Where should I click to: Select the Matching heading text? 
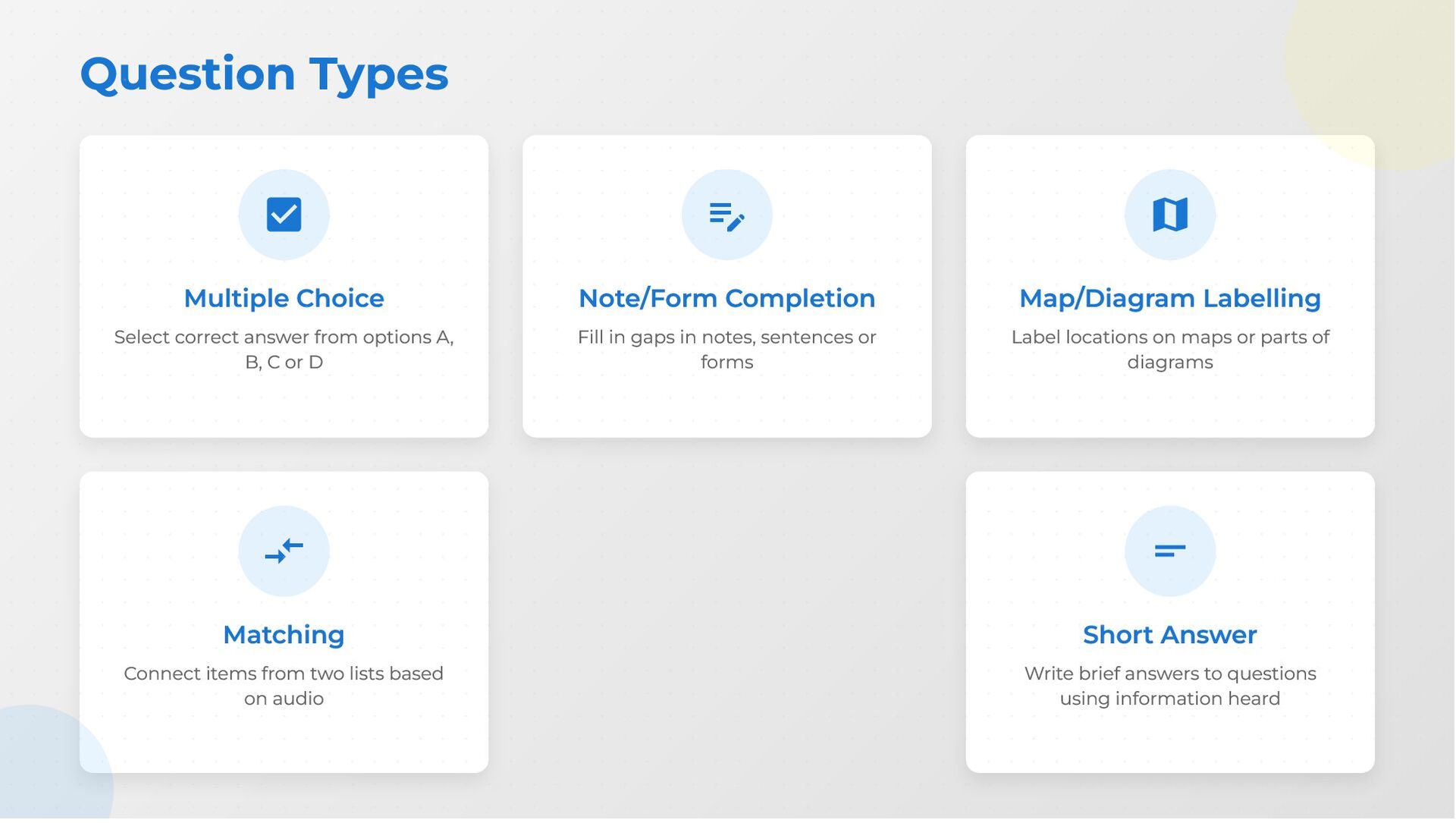(x=284, y=635)
